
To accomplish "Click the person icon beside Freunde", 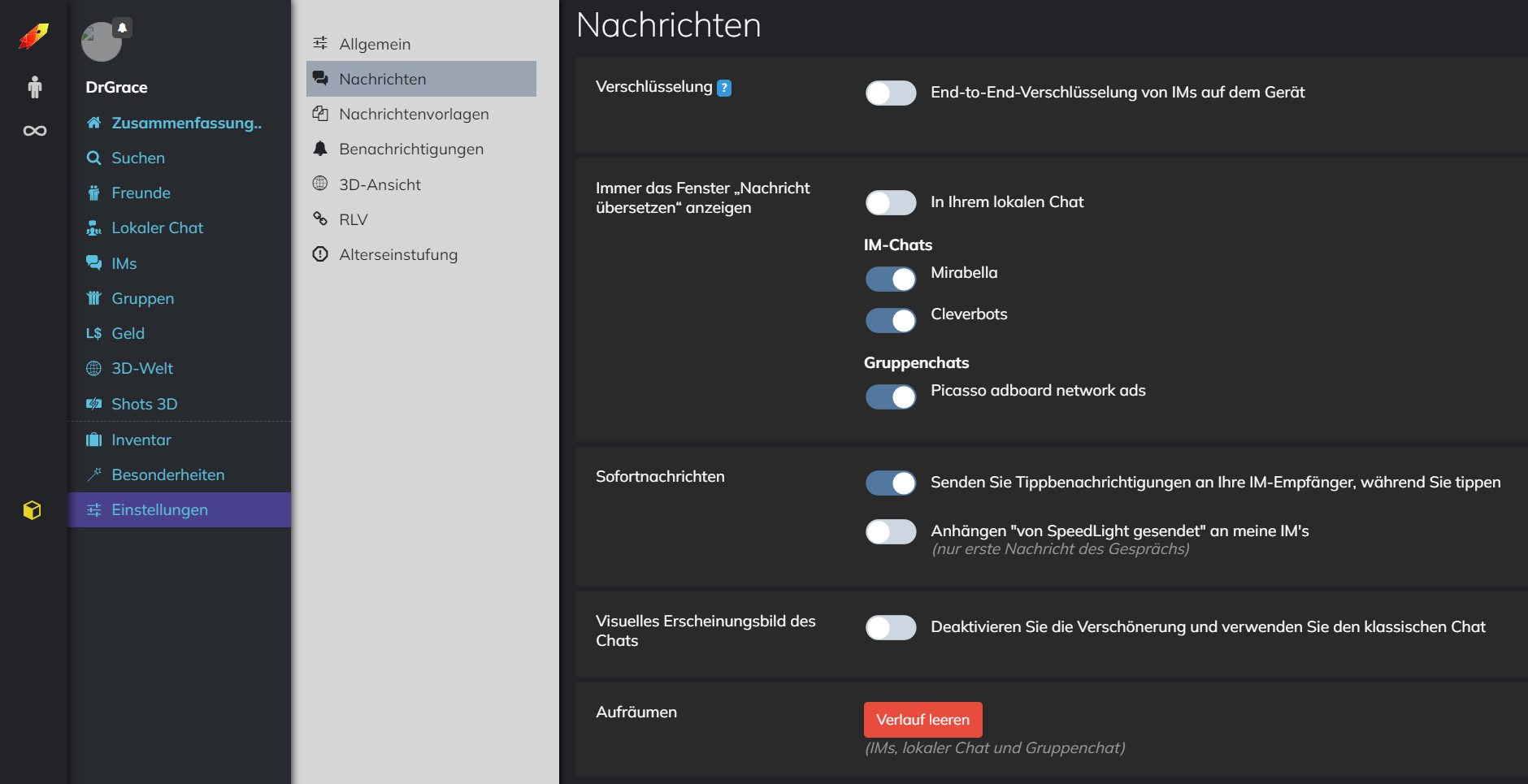I will click(x=94, y=193).
